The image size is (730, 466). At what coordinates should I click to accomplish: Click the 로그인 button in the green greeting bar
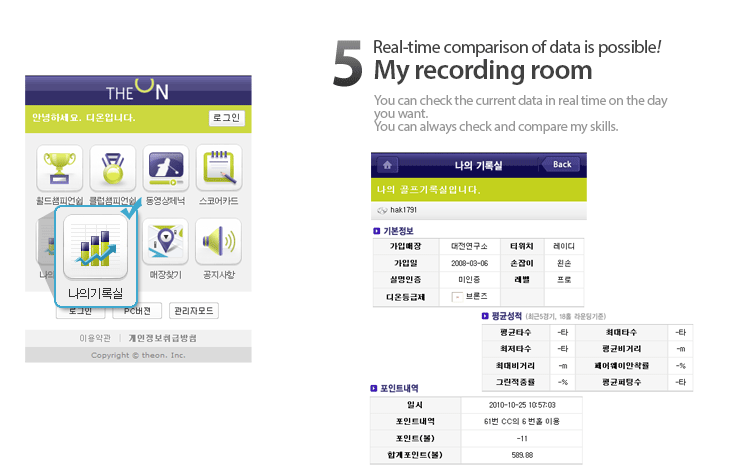tap(226, 118)
